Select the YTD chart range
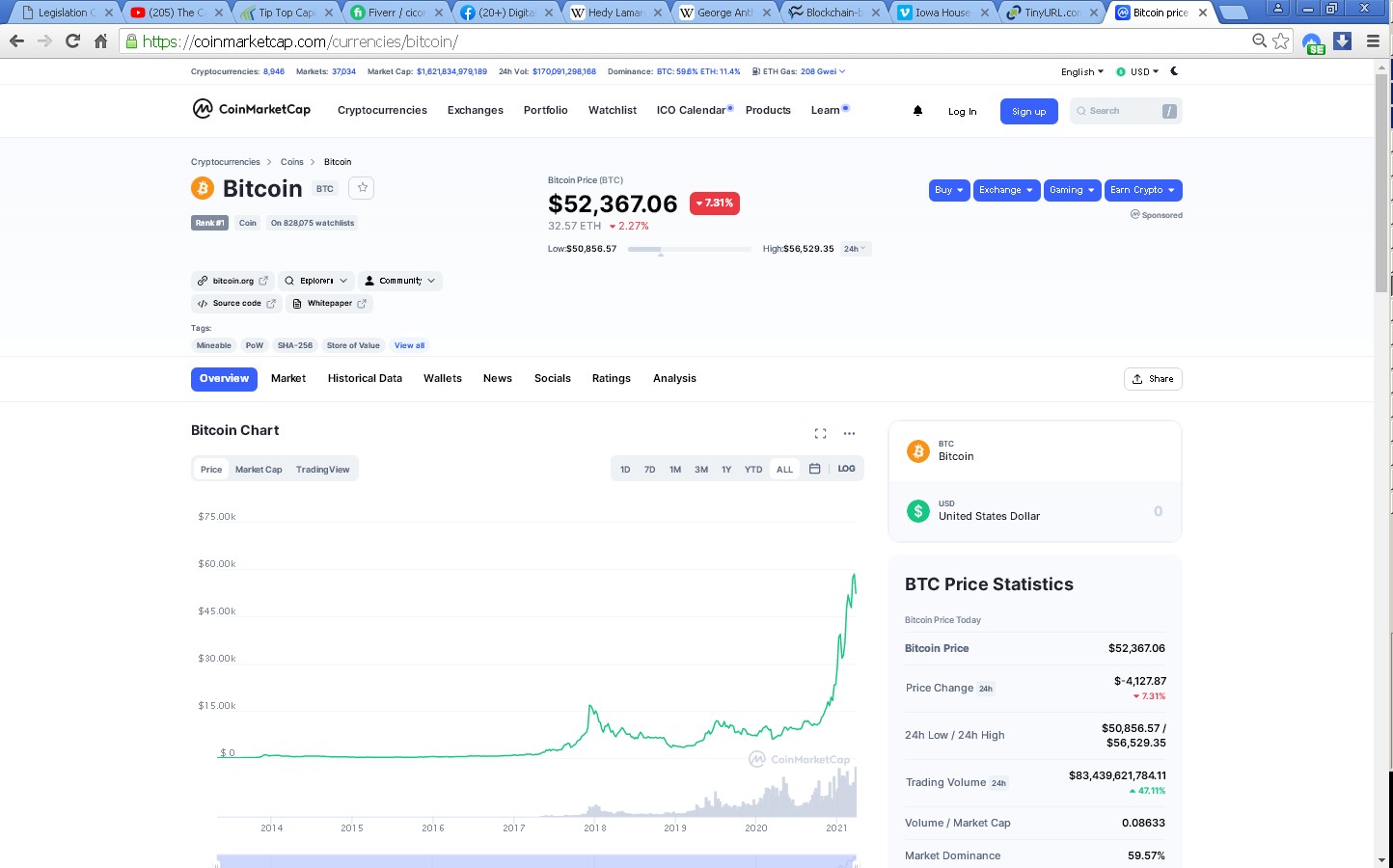Image resolution: width=1393 pixels, height=868 pixels. [753, 470]
